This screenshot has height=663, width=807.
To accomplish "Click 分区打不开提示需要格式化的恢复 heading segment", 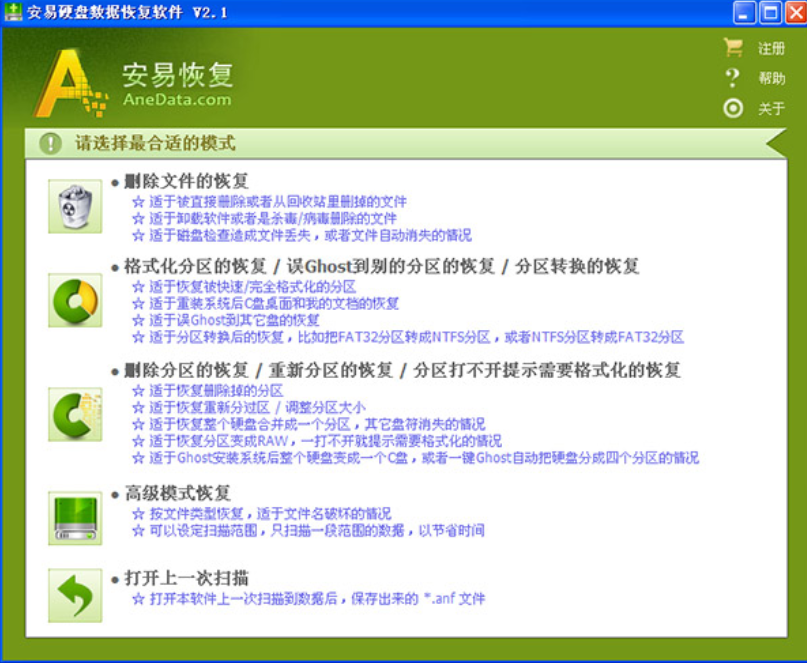I will 547,370.
